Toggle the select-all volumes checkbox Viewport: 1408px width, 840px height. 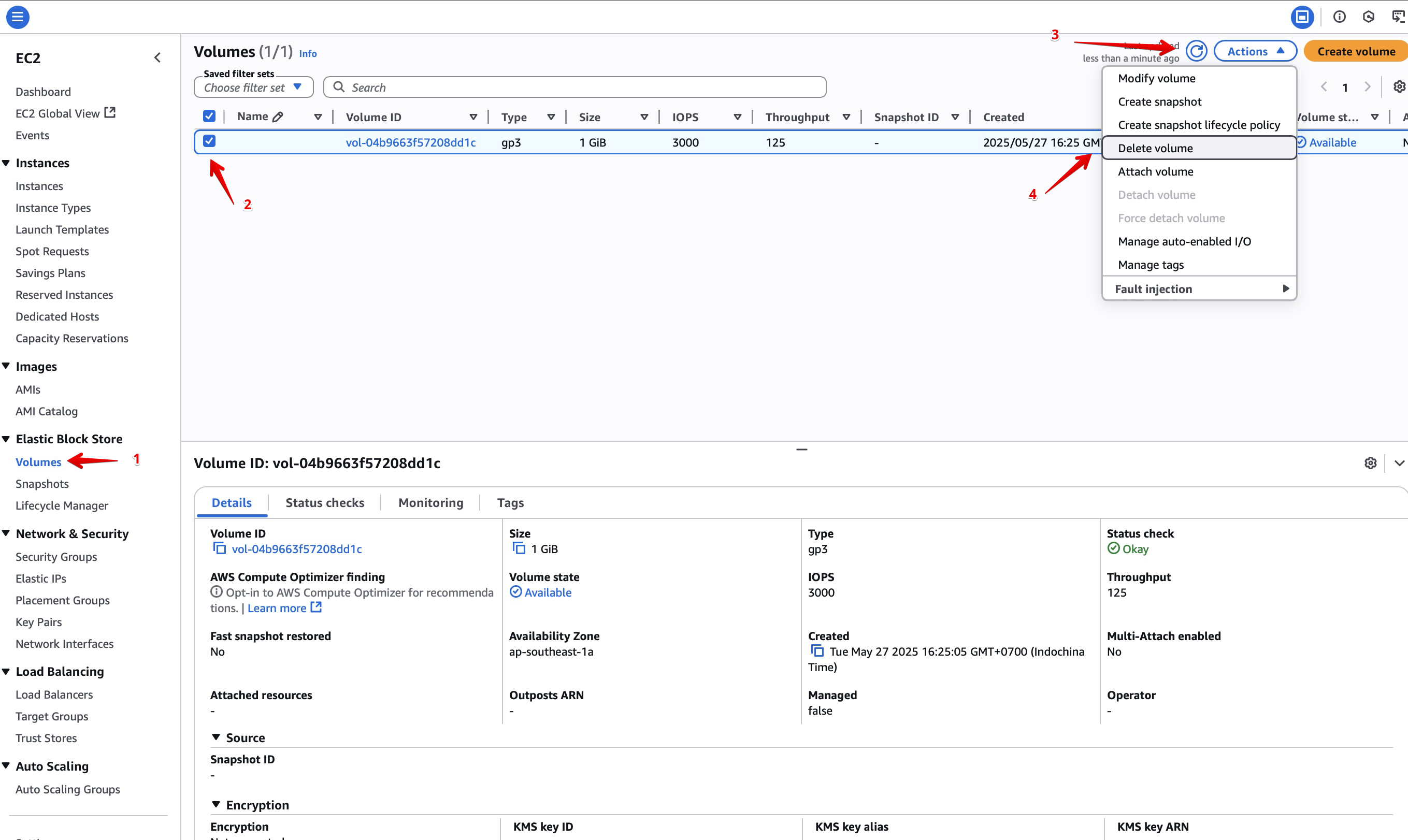(209, 117)
